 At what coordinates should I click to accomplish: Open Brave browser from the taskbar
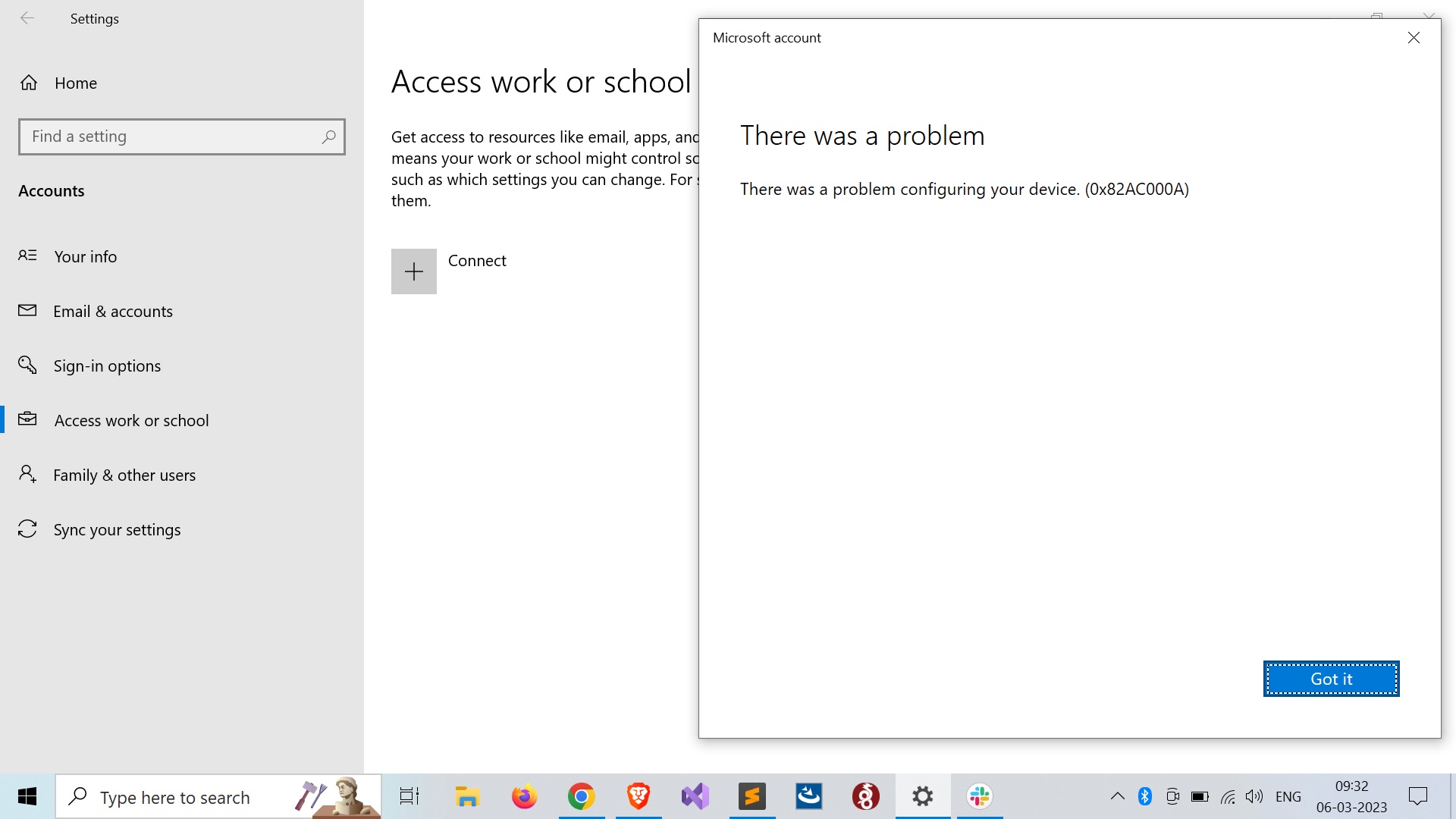(x=638, y=796)
